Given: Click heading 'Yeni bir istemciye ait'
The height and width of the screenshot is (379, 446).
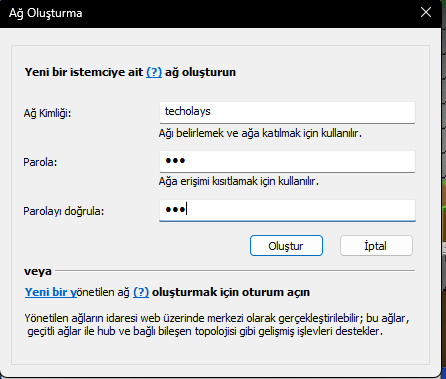Looking at the screenshot, I should click(x=84, y=72).
